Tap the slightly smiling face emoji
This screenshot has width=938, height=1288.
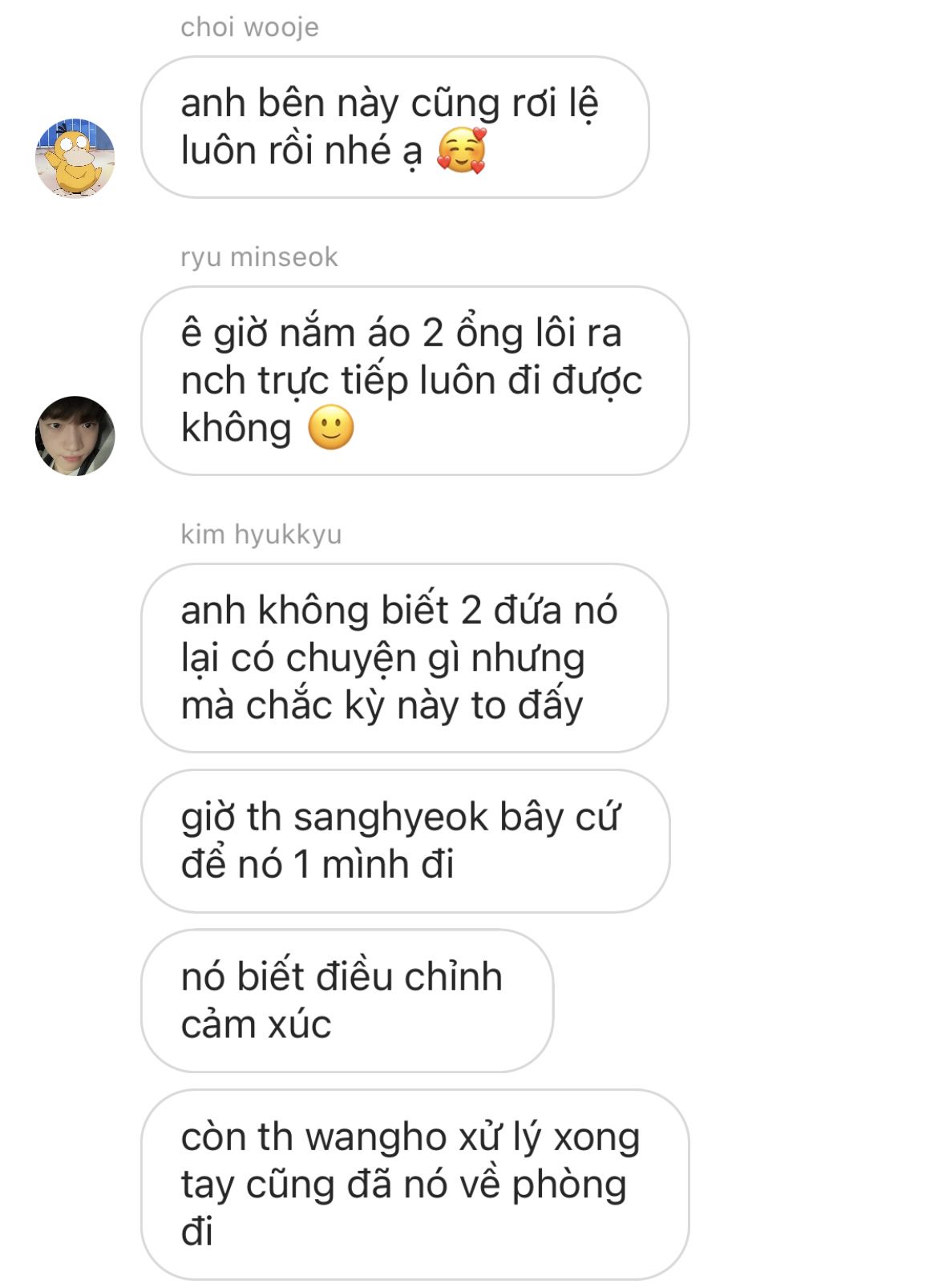coord(331,427)
